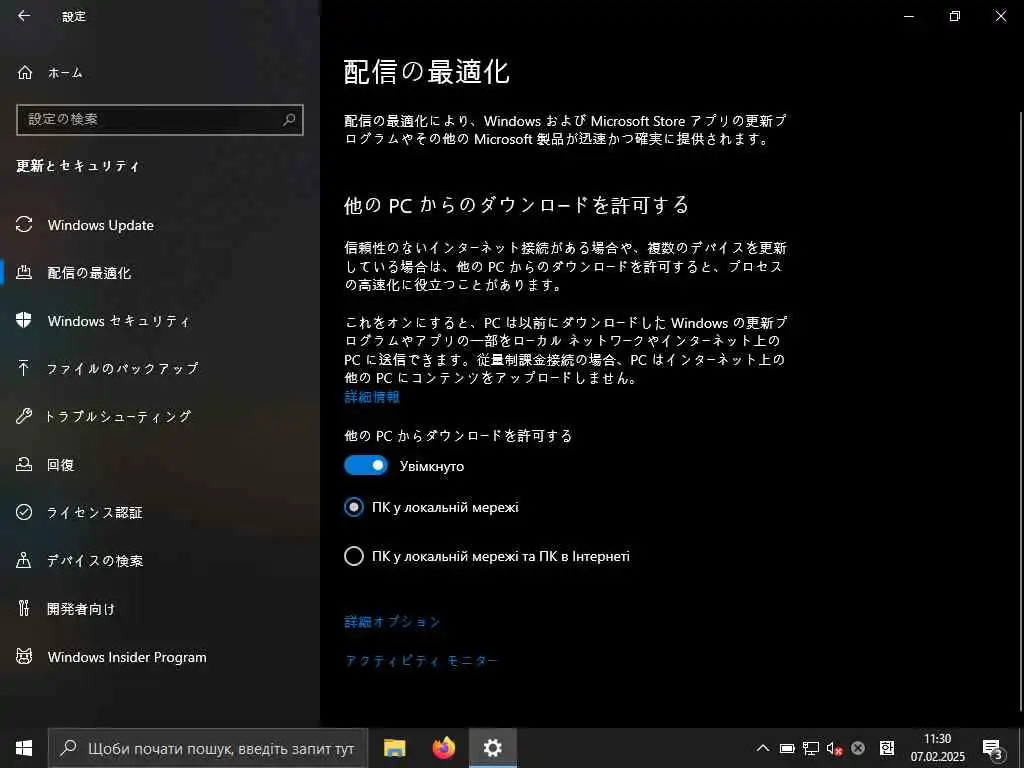This screenshot has height=768, width=1024.
Task: Click the Windows セキュリティ shield icon
Action: click(24, 321)
